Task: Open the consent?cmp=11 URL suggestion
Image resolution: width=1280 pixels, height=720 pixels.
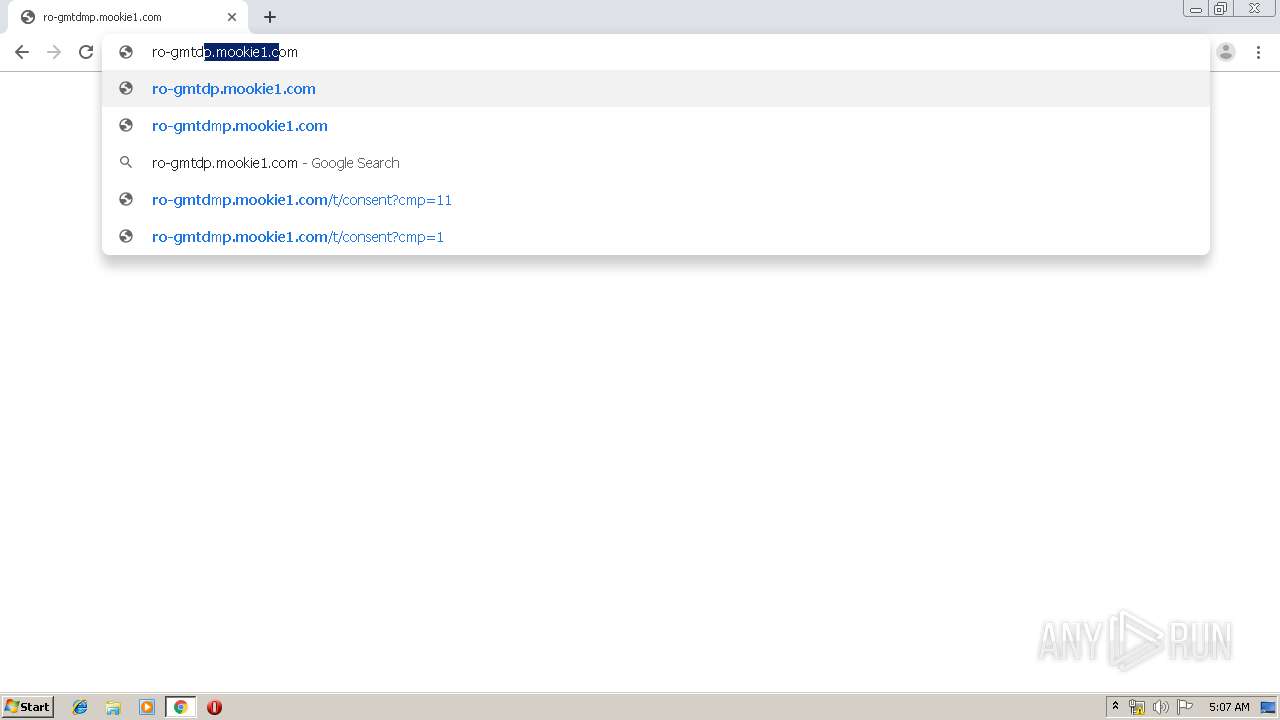Action: [656, 200]
